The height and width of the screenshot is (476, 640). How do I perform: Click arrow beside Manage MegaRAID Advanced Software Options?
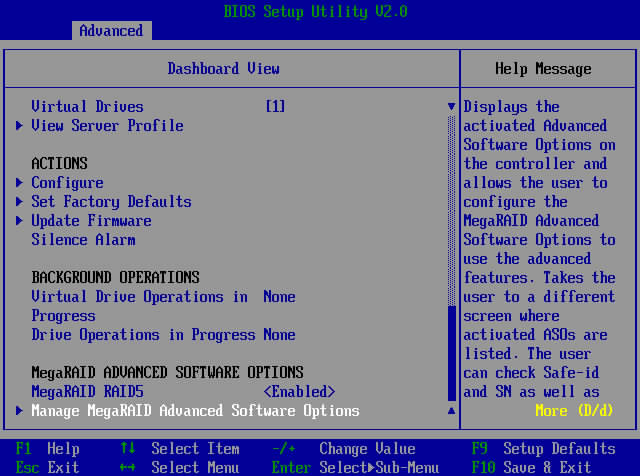pyautogui.click(x=19, y=410)
